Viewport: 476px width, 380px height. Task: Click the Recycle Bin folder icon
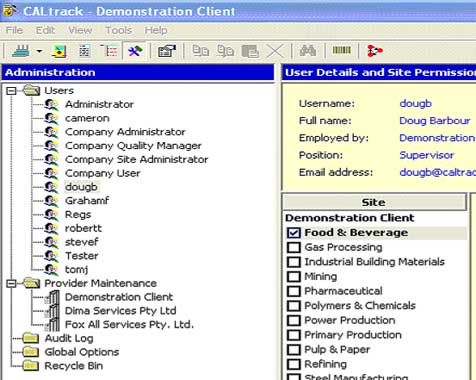pos(31,366)
